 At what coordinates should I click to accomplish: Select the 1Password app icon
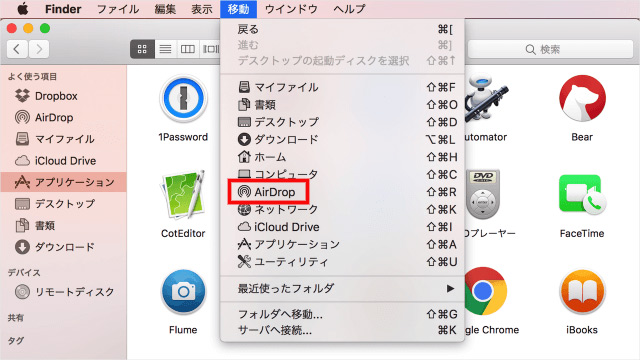[x=183, y=99]
